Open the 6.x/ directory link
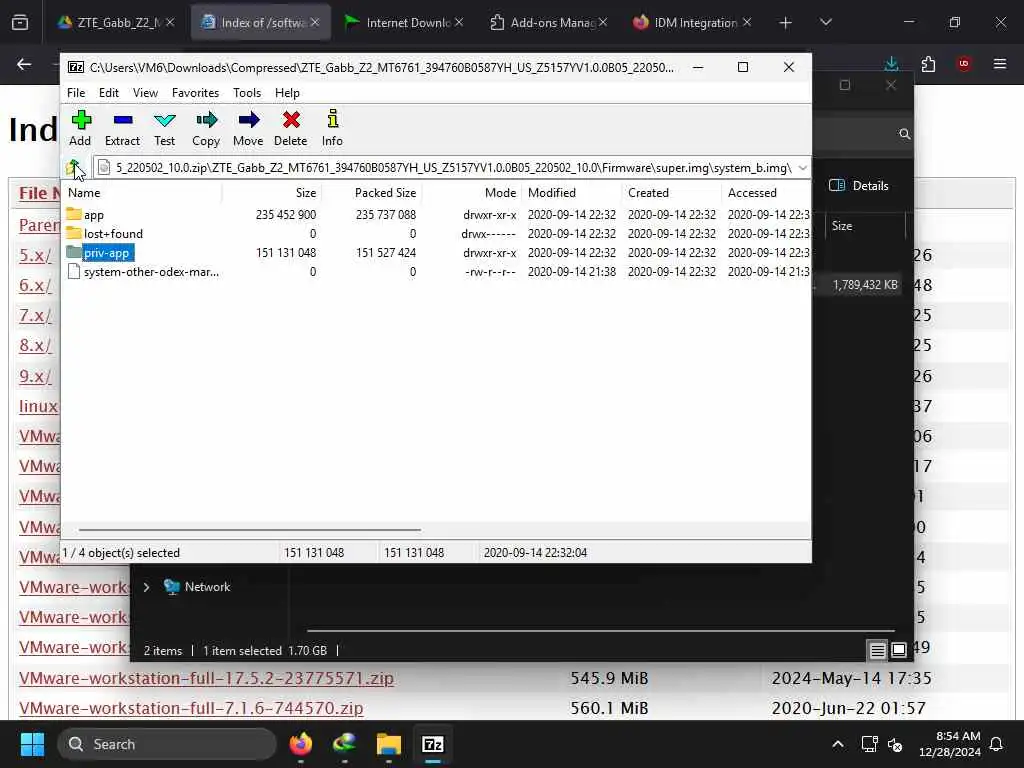Screen dimensions: 1024x768 35,285
